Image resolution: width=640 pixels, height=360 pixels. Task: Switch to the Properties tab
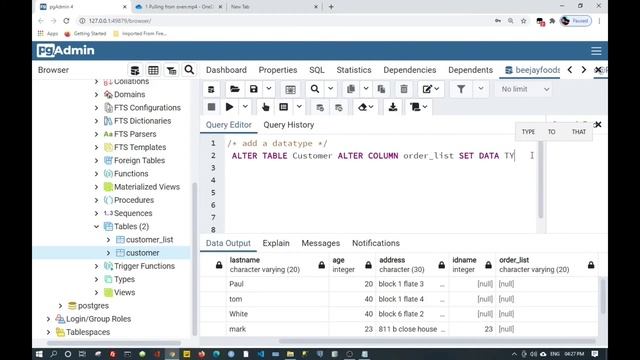pyautogui.click(x=278, y=70)
